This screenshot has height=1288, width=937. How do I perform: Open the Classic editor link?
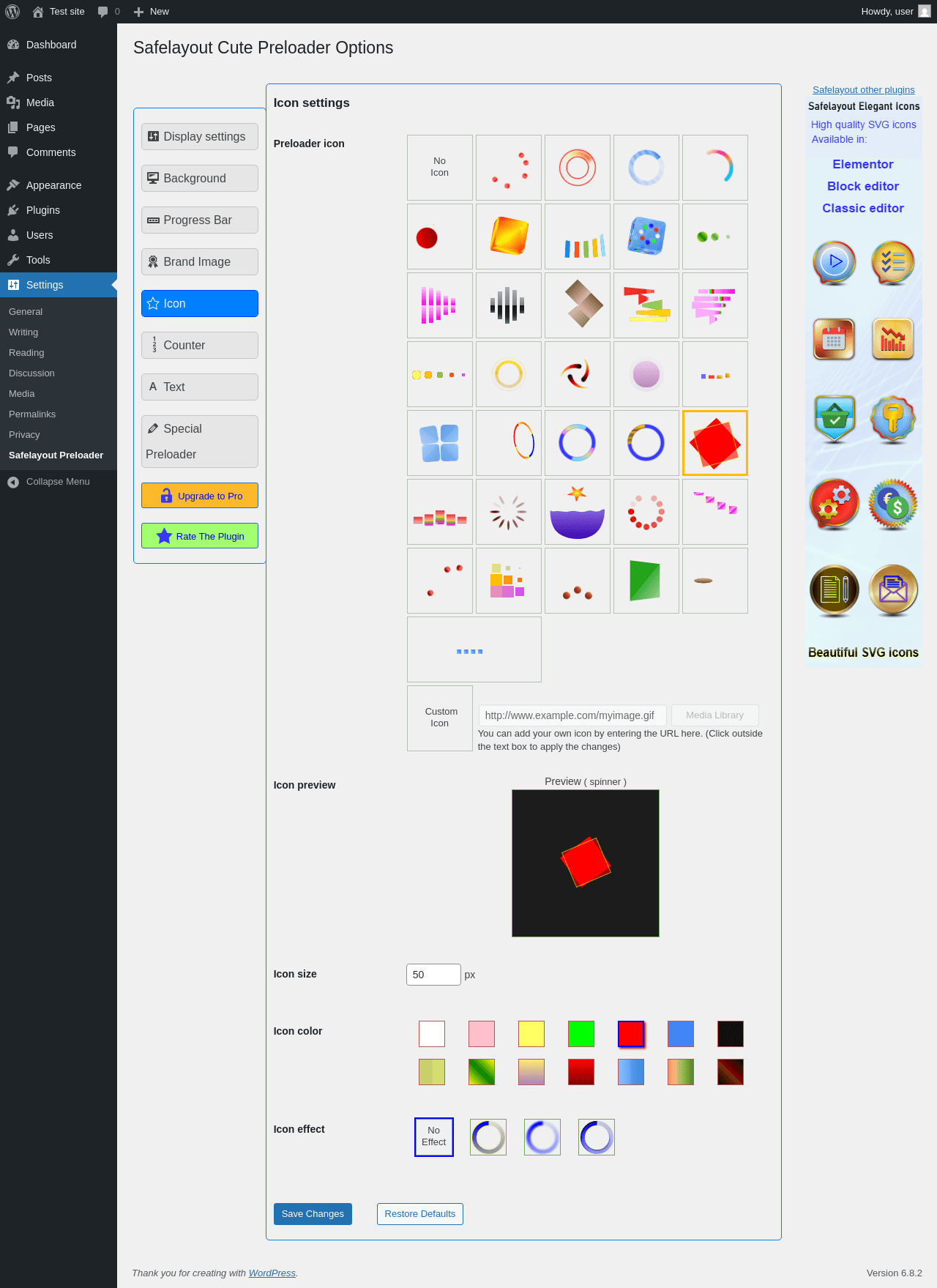tap(863, 209)
